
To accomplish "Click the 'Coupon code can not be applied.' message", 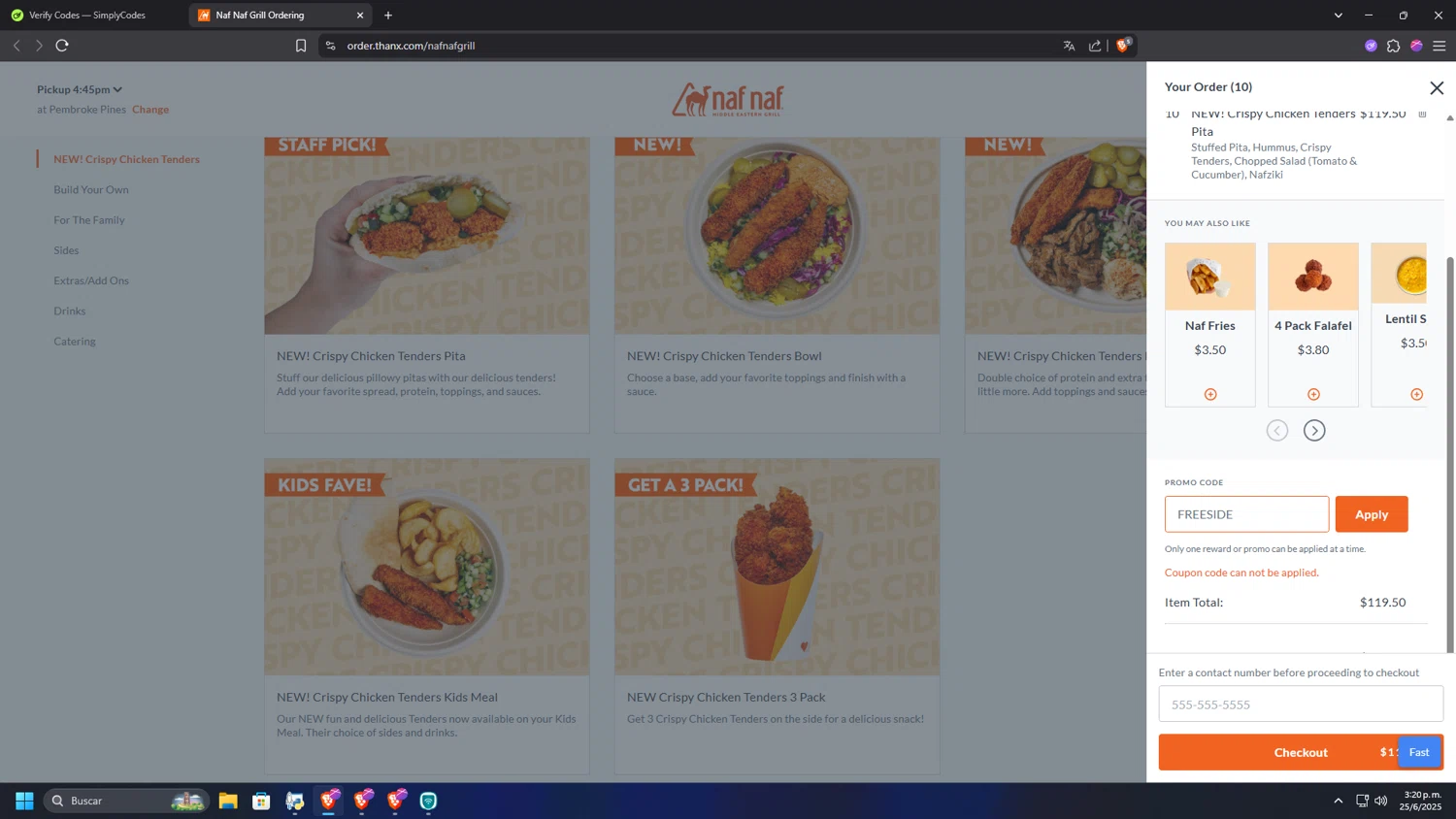I will click(1241, 573).
